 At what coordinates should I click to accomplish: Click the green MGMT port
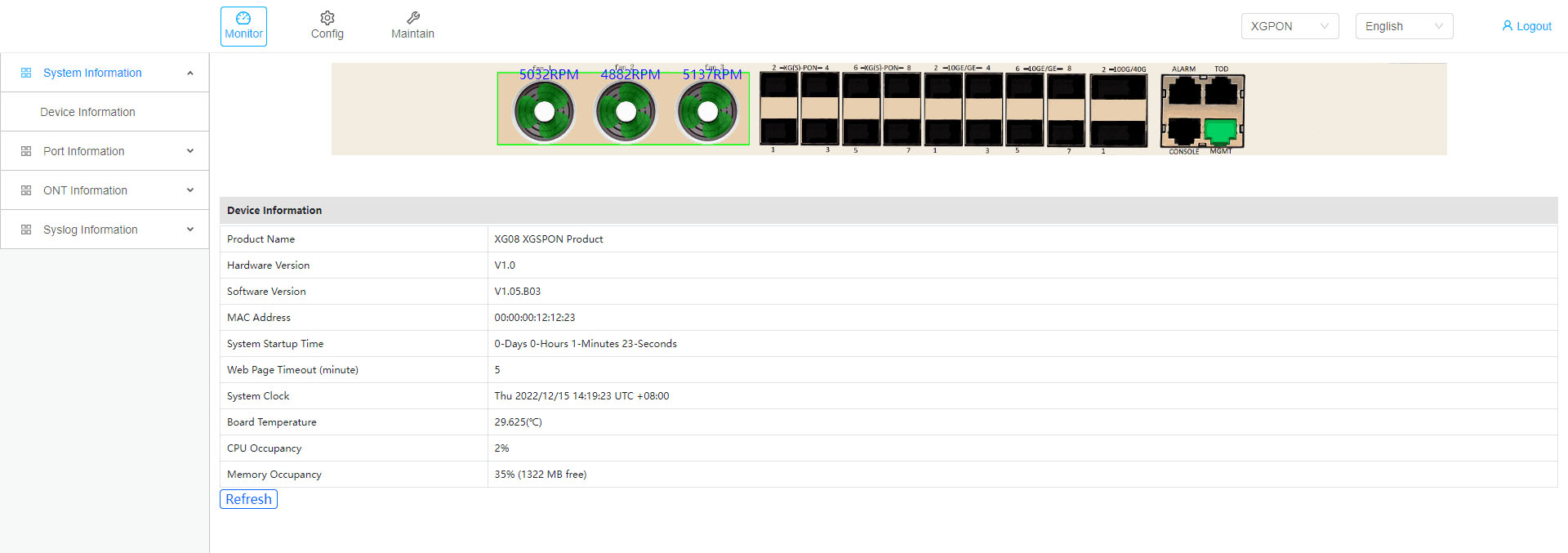[1220, 132]
